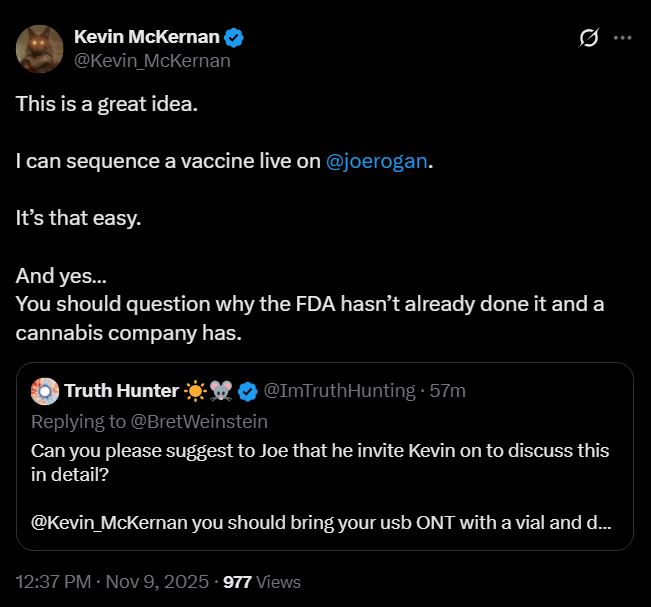Open the Truth Hunter display name
This screenshot has height=607, width=651.
121,390
